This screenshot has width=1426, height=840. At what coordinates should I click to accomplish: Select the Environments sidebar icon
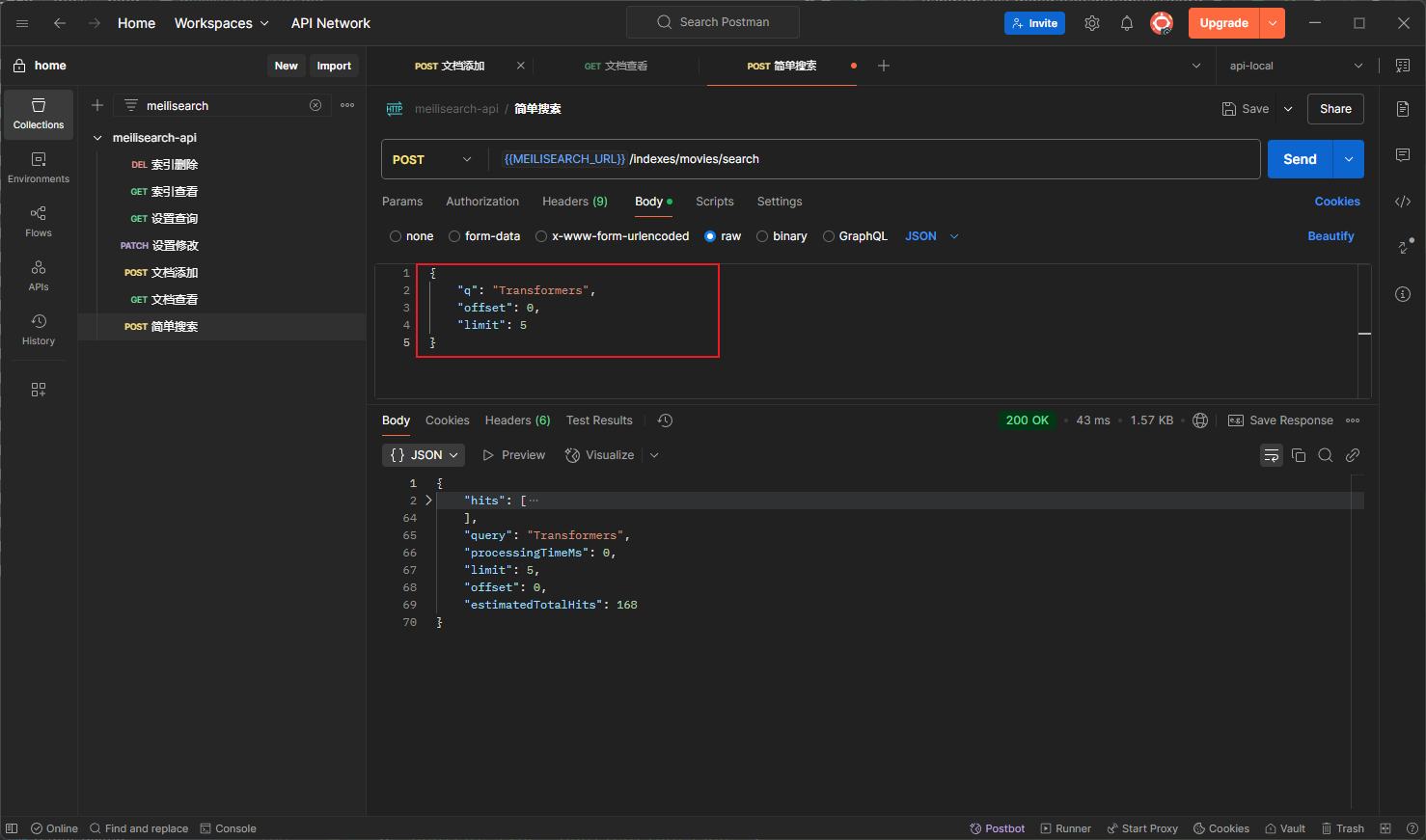point(38,166)
